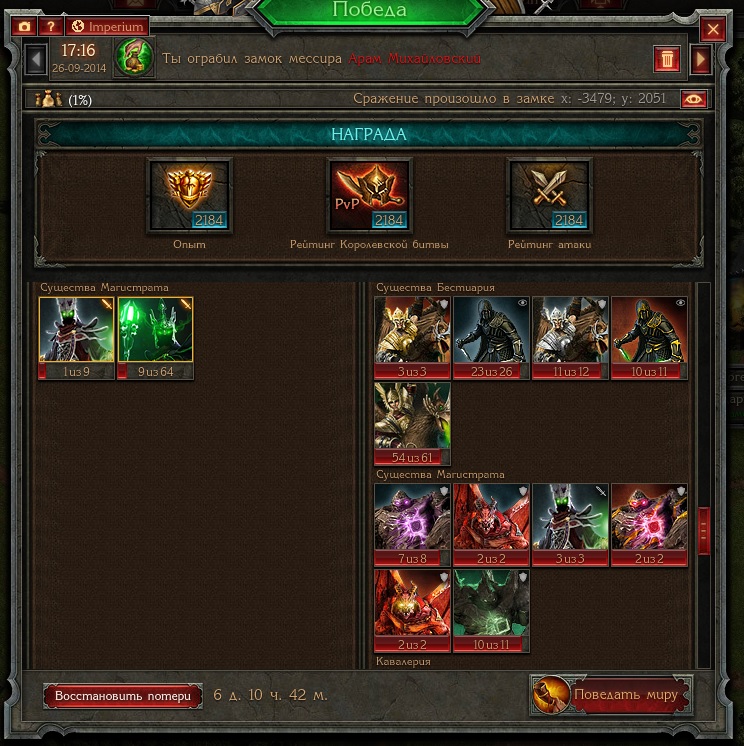Delete this report with the trash icon
This screenshot has height=746, width=744.
[x=667, y=59]
